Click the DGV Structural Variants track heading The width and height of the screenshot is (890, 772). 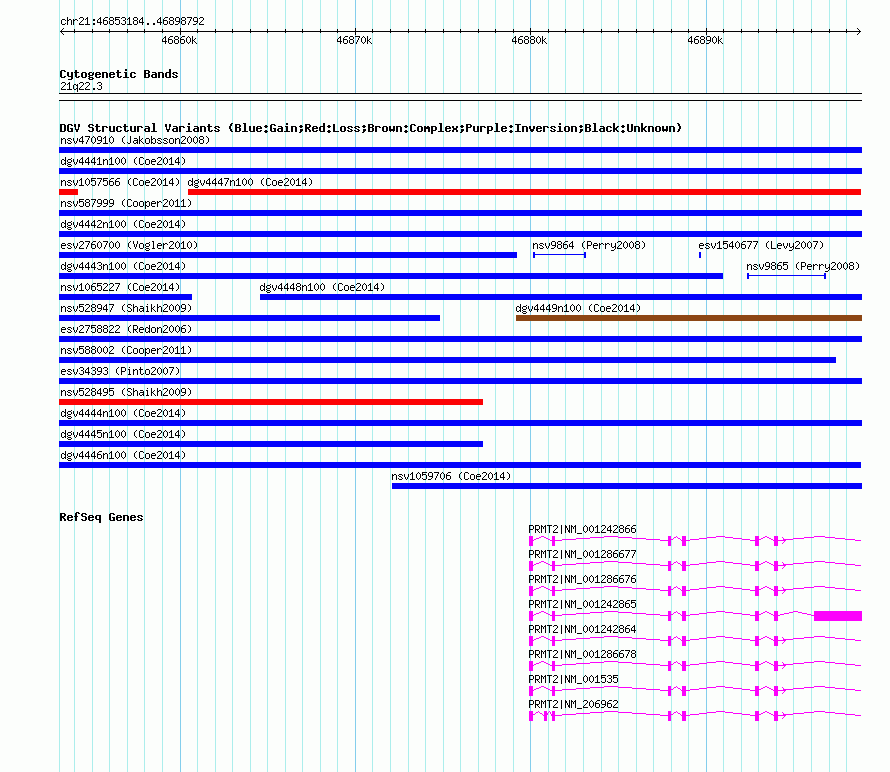[371, 128]
